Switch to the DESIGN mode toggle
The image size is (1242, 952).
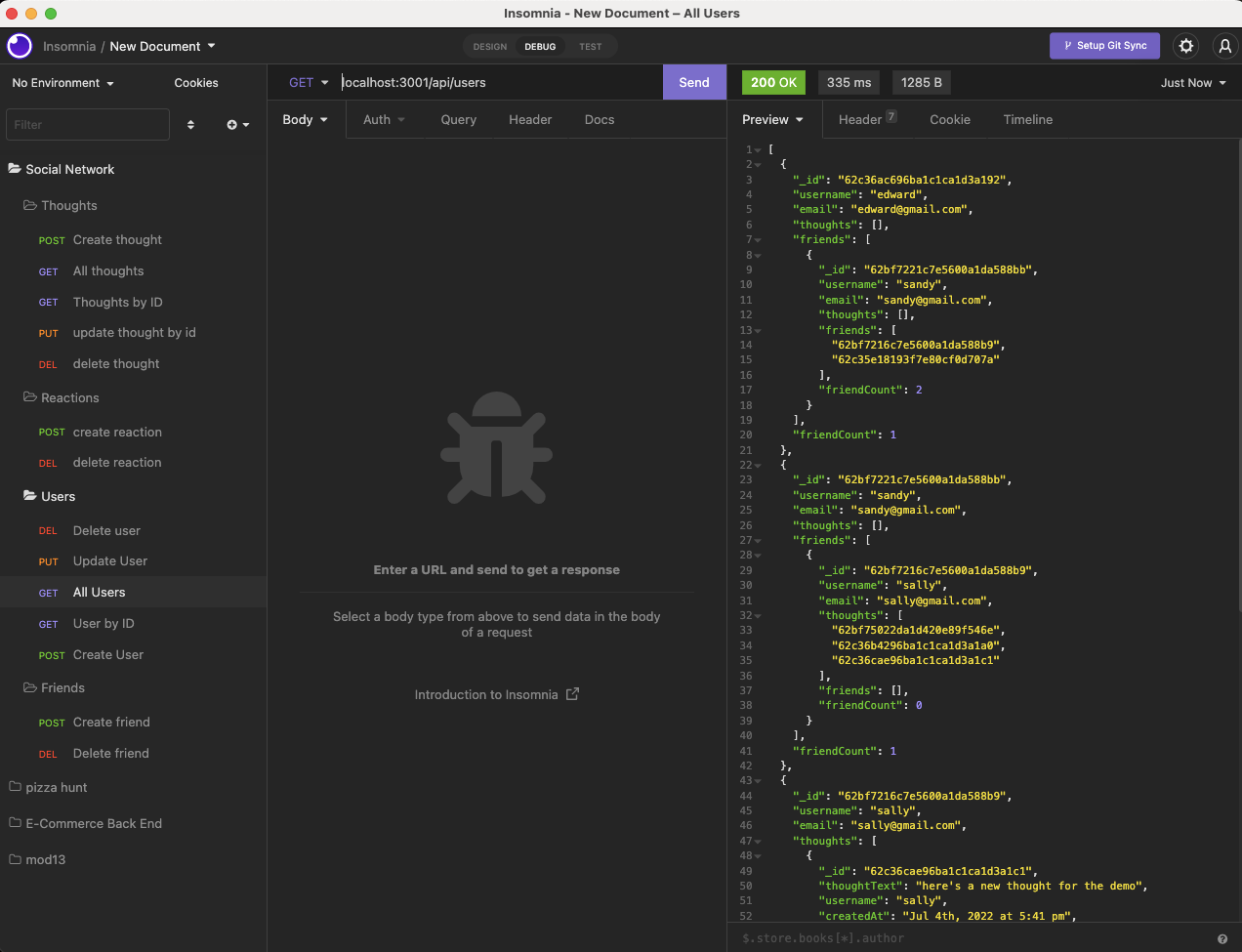tap(490, 47)
